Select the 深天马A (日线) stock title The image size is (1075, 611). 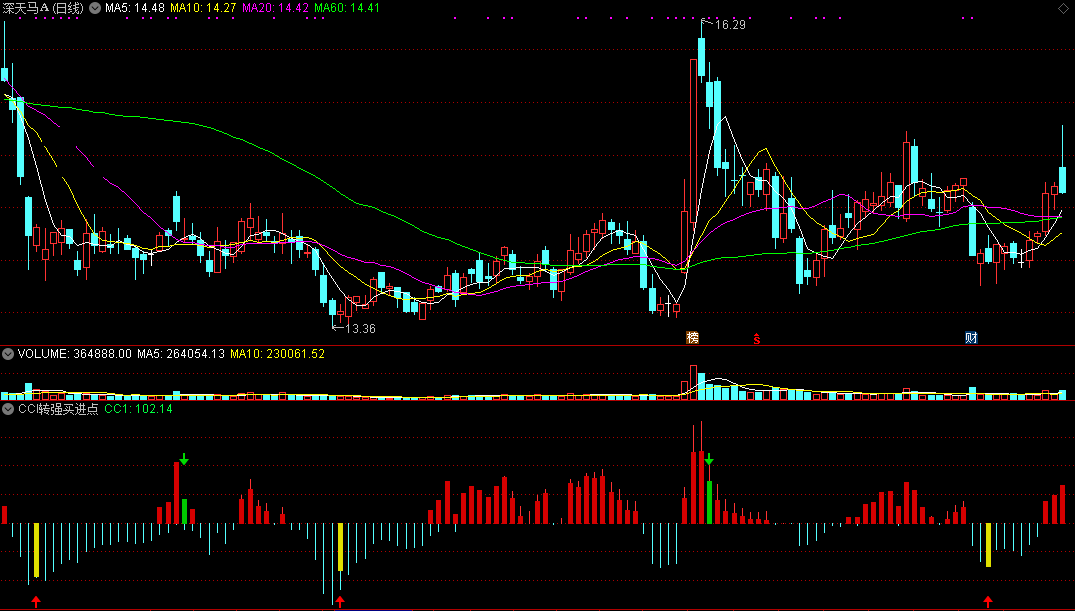point(43,8)
